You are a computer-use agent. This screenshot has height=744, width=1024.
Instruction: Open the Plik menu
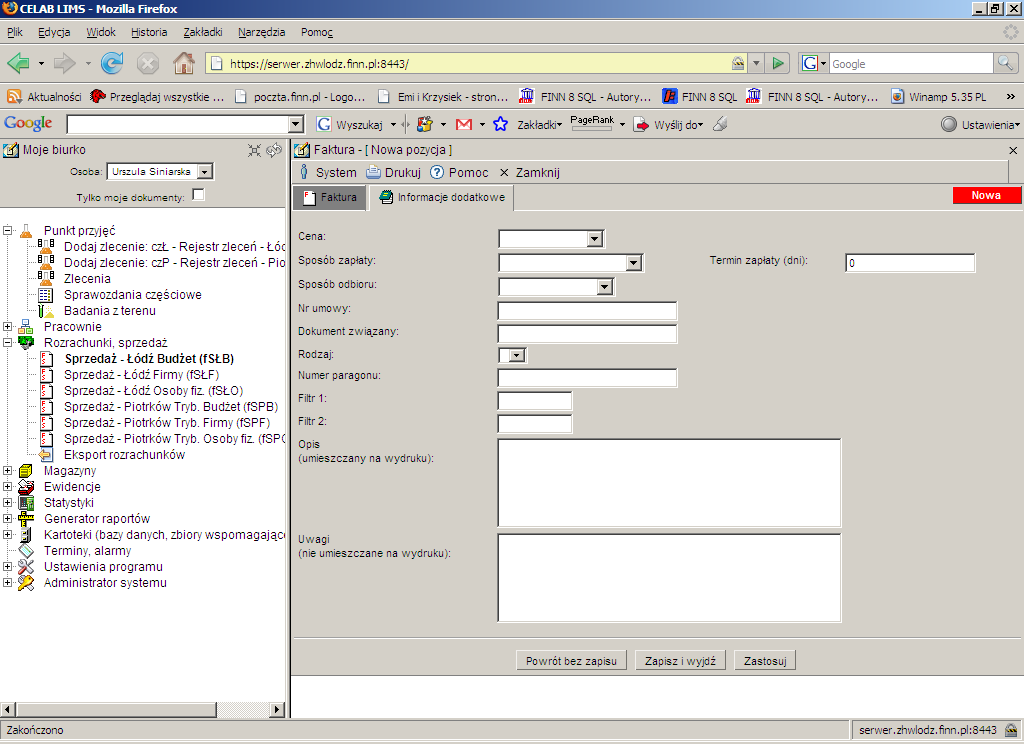[x=14, y=32]
